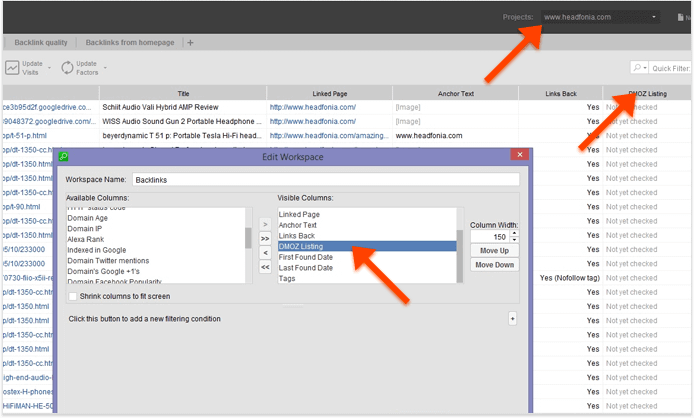Open the Backlinks from homepage tab

coord(130,43)
